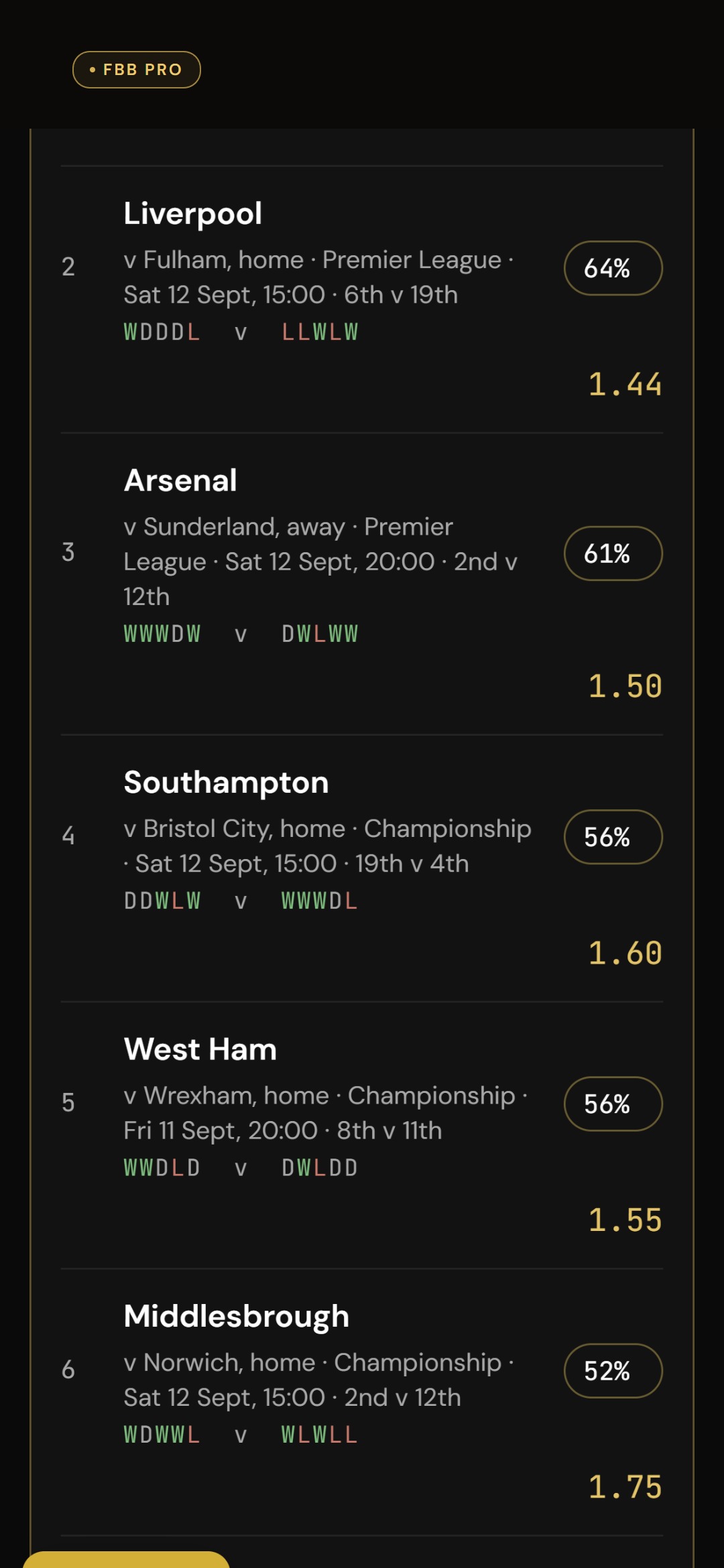Click Sunderland's DWLWW form string
The image size is (724, 1568).
tap(320, 634)
